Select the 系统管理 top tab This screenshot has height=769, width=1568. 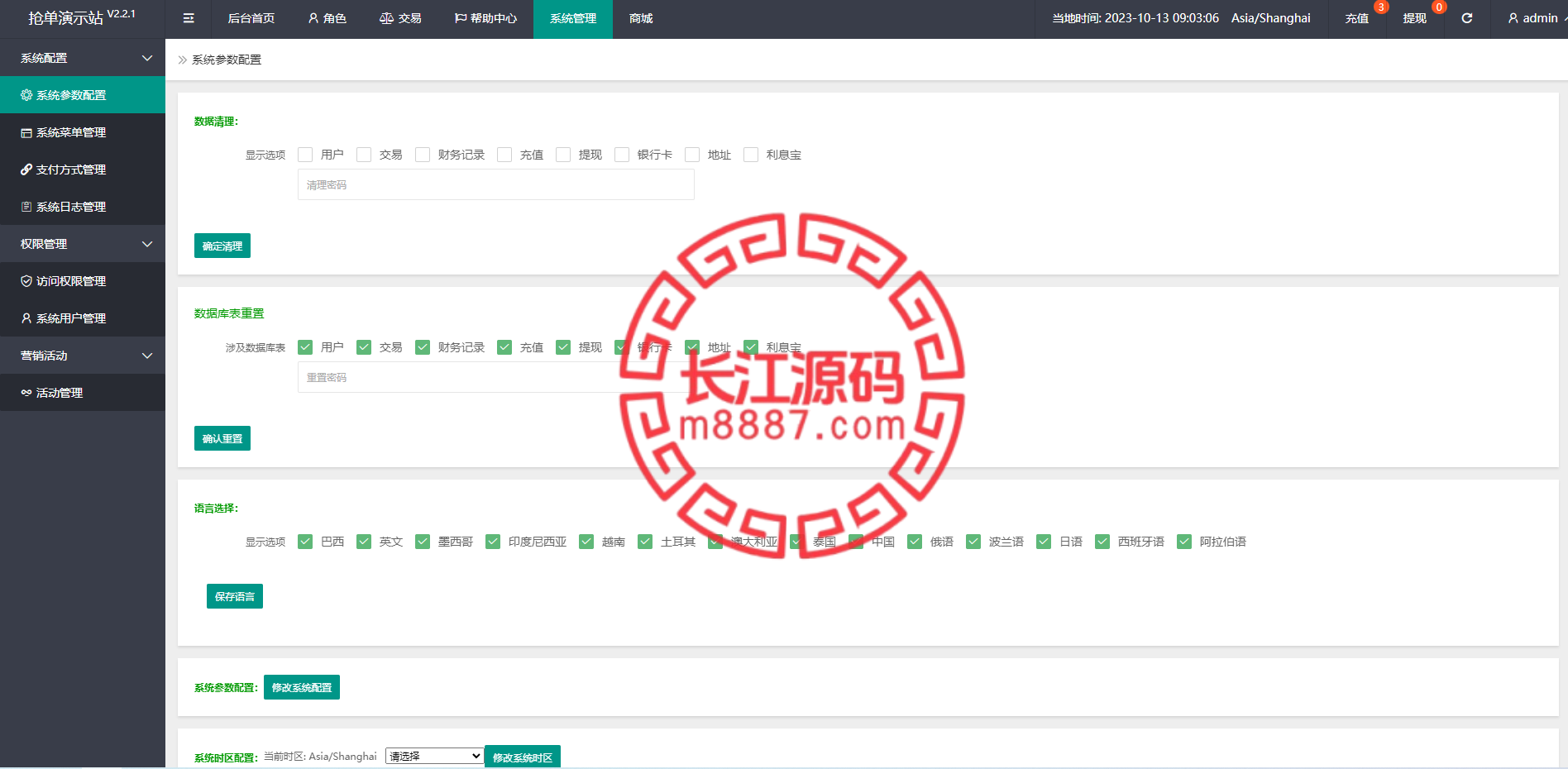pos(573,18)
